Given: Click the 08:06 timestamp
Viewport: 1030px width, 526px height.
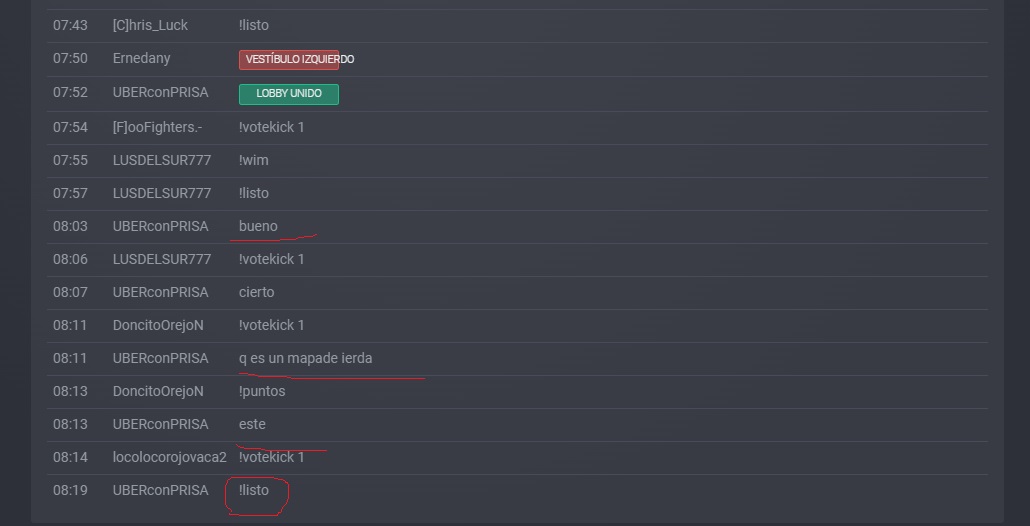Looking at the screenshot, I should [x=70, y=259].
